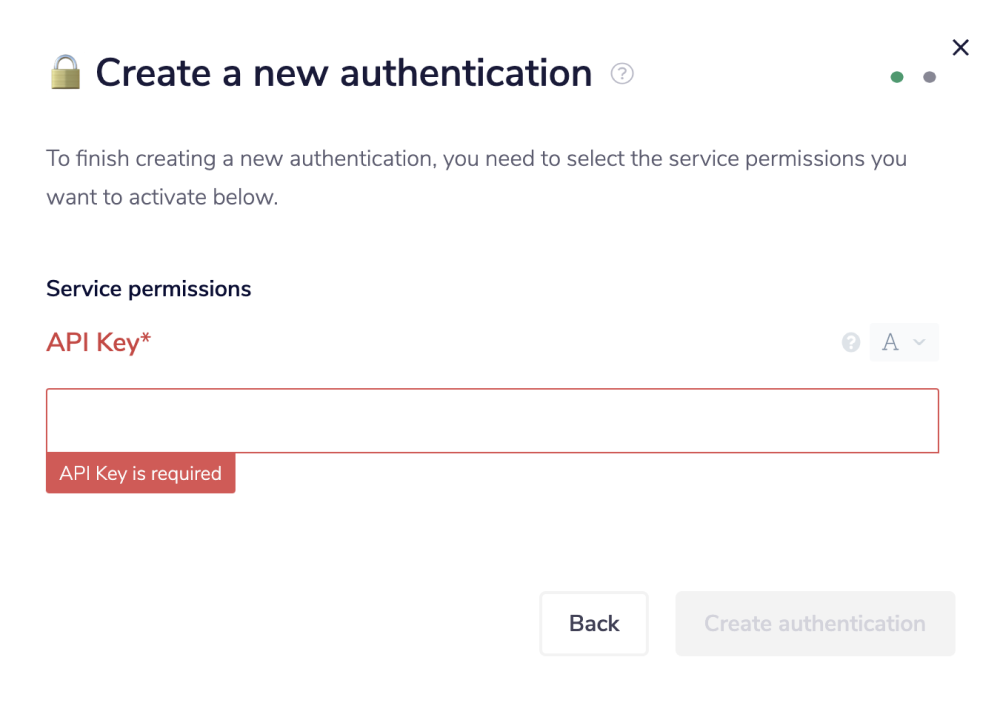
Task: Click the 'To finish creating' instruction line
Action: pos(476,159)
